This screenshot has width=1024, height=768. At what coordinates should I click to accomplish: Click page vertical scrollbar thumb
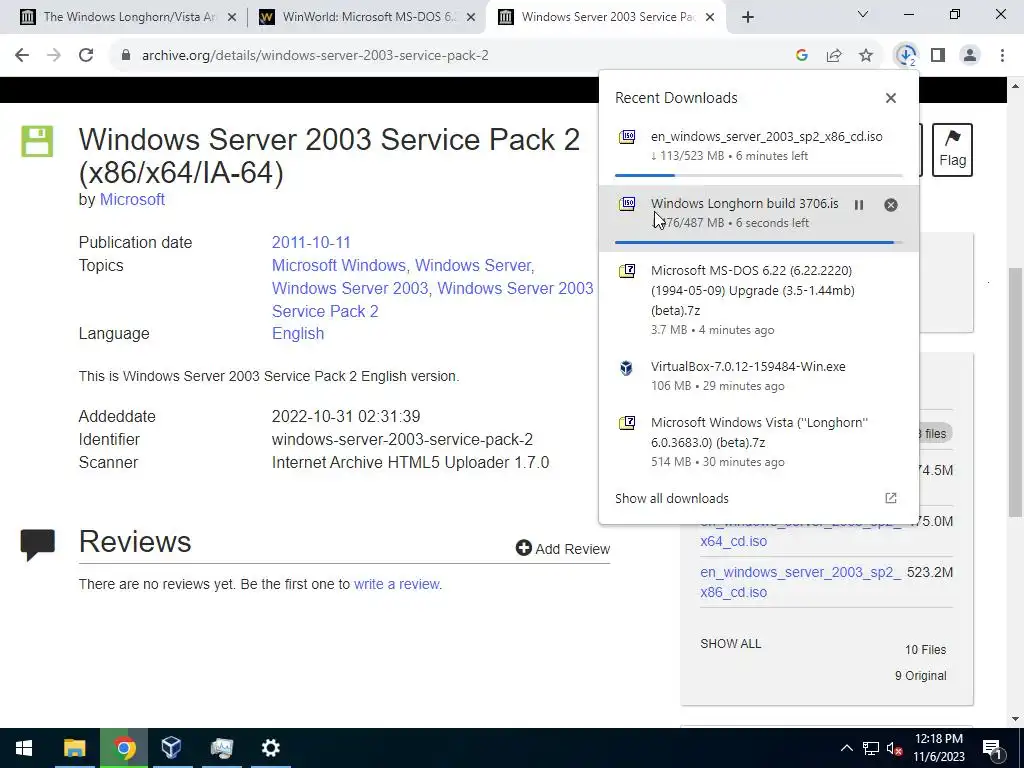click(x=1016, y=392)
